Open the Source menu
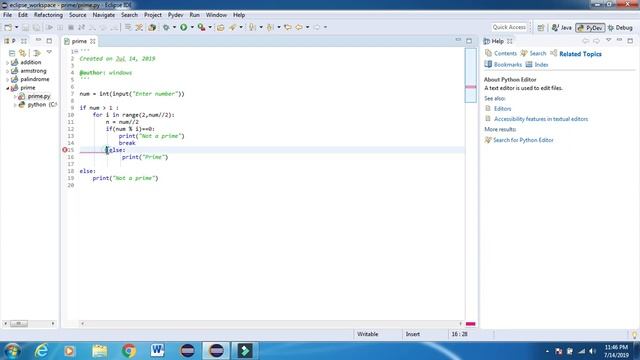 78,15
